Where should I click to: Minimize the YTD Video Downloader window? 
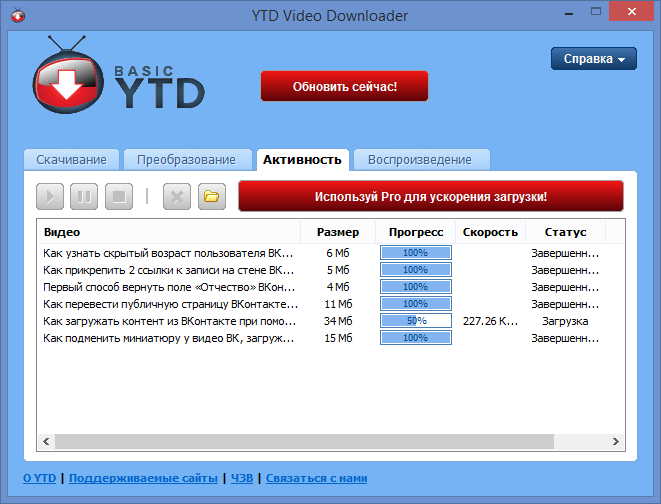click(x=569, y=13)
